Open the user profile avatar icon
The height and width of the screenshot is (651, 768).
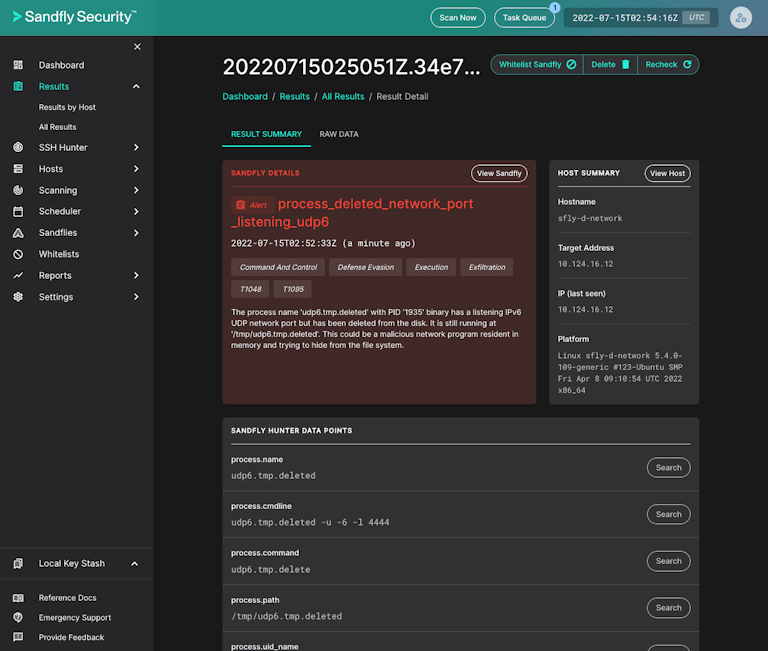coord(741,18)
